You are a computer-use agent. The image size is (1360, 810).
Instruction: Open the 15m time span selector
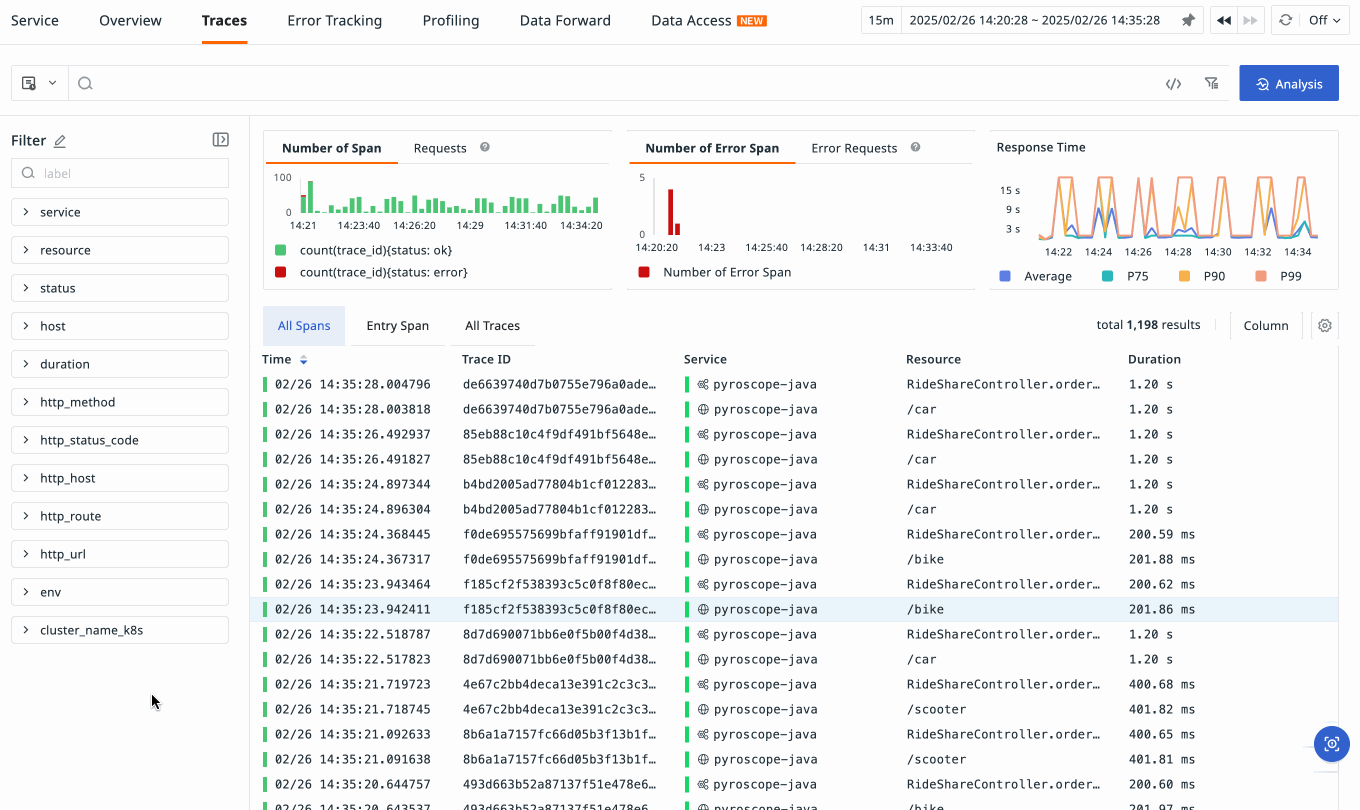coord(881,20)
